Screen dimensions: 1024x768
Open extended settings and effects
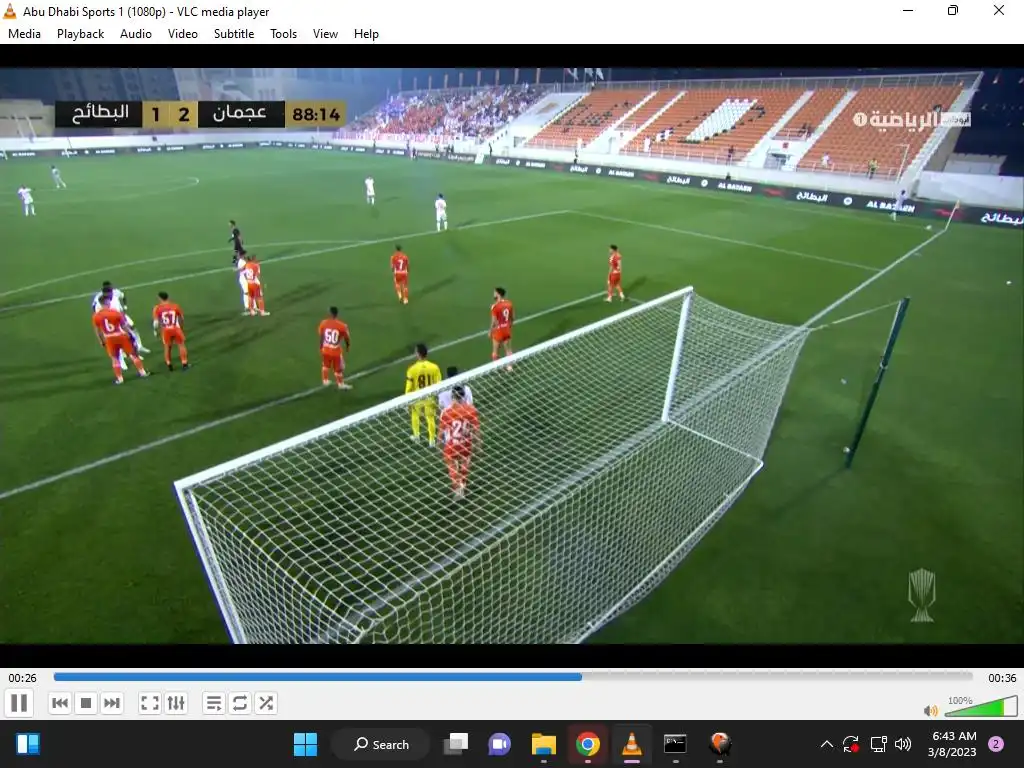[x=176, y=703]
